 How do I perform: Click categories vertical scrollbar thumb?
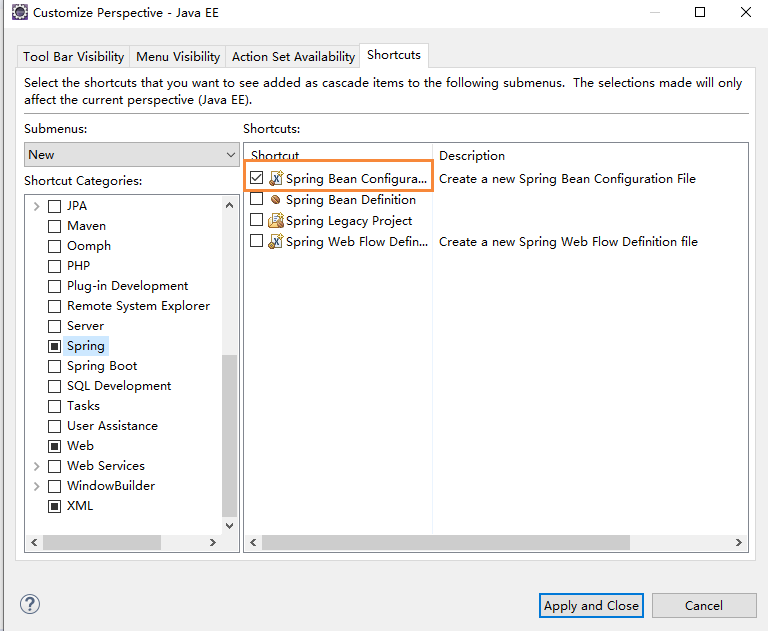tap(229, 436)
